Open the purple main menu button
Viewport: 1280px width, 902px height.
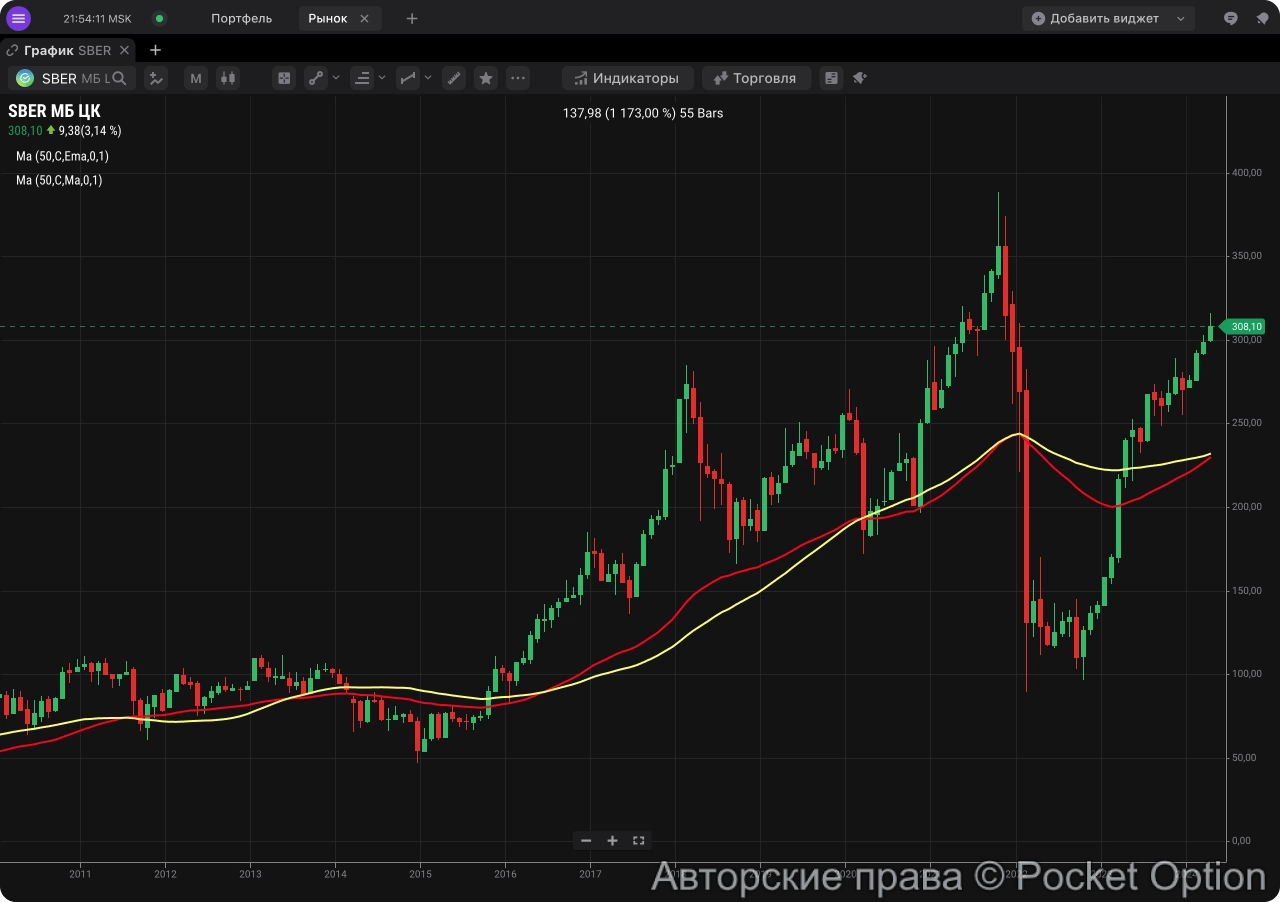click(18, 18)
